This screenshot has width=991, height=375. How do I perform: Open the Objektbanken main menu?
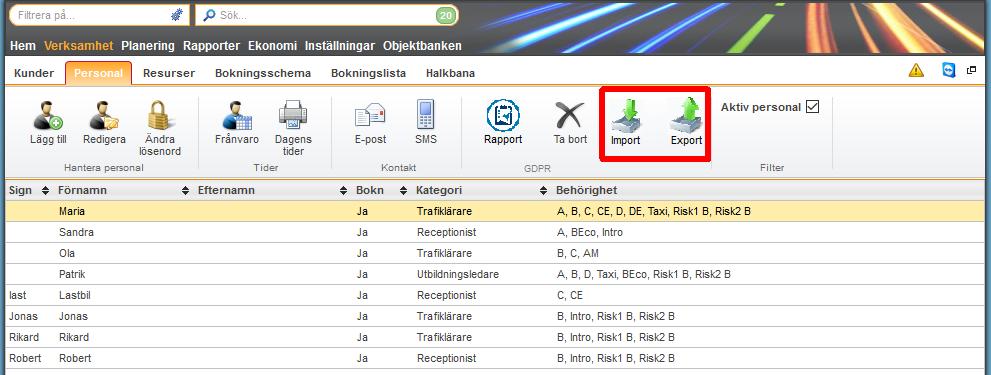click(422, 46)
